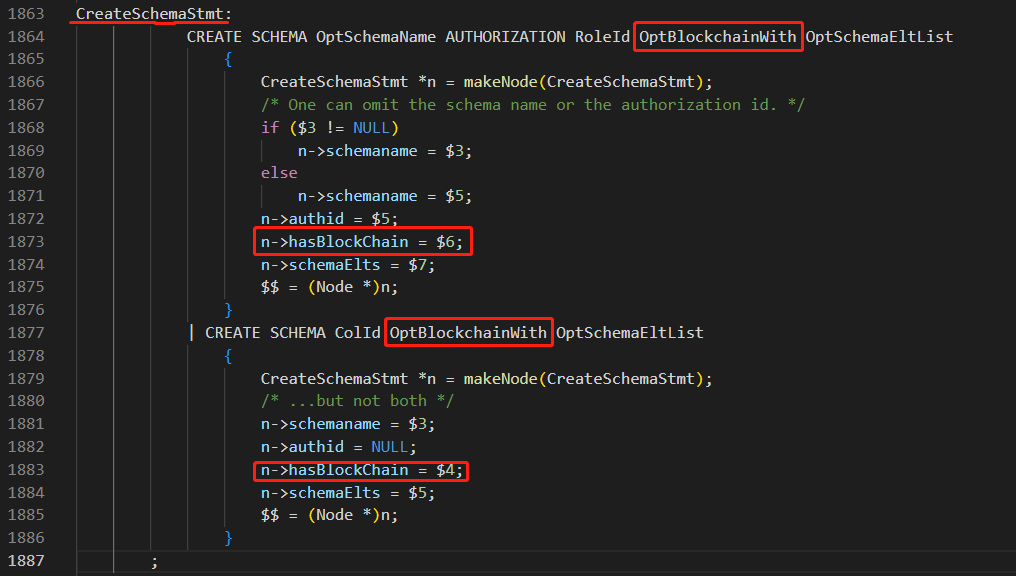
Task: Click line number 1883 in the gutter
Action: 26,470
